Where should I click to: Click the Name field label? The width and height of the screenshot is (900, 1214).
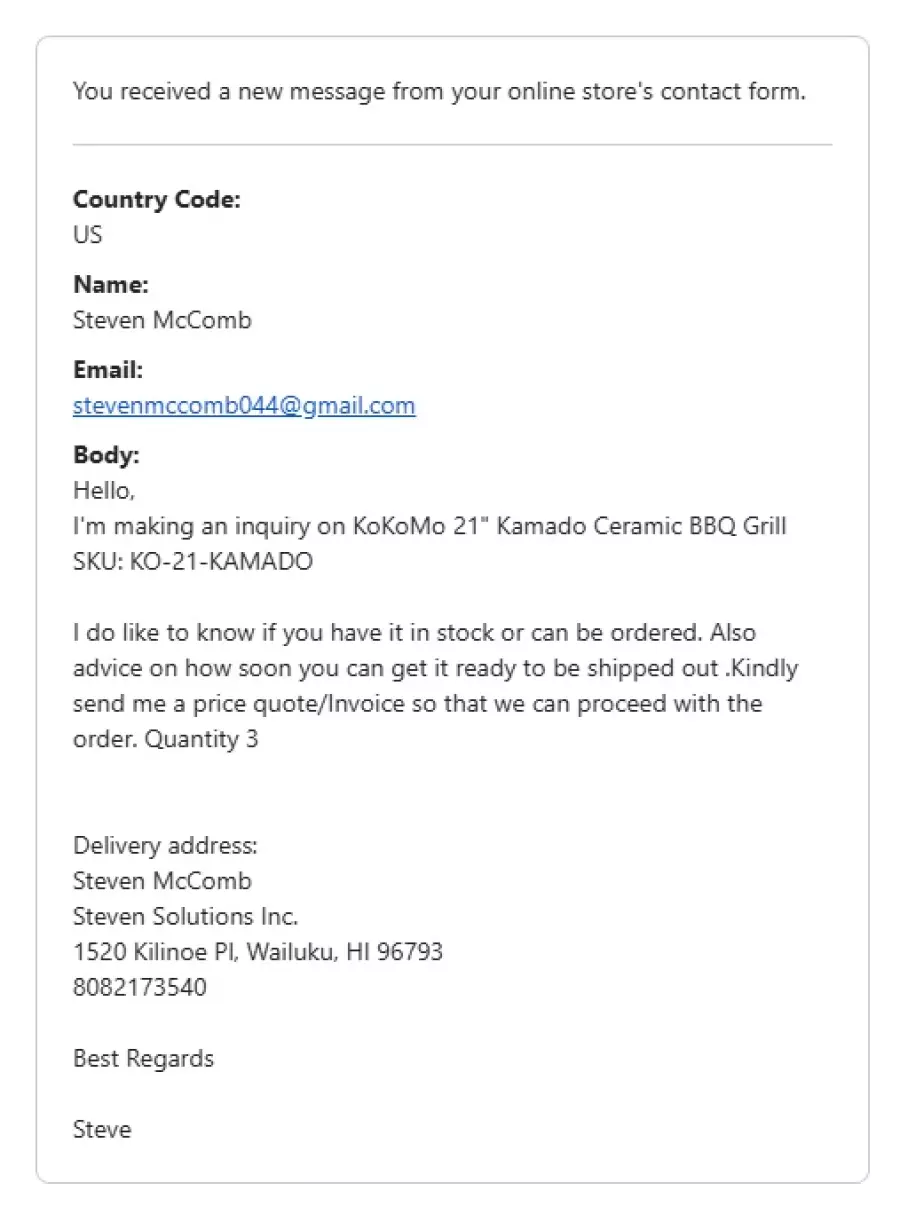tap(111, 285)
